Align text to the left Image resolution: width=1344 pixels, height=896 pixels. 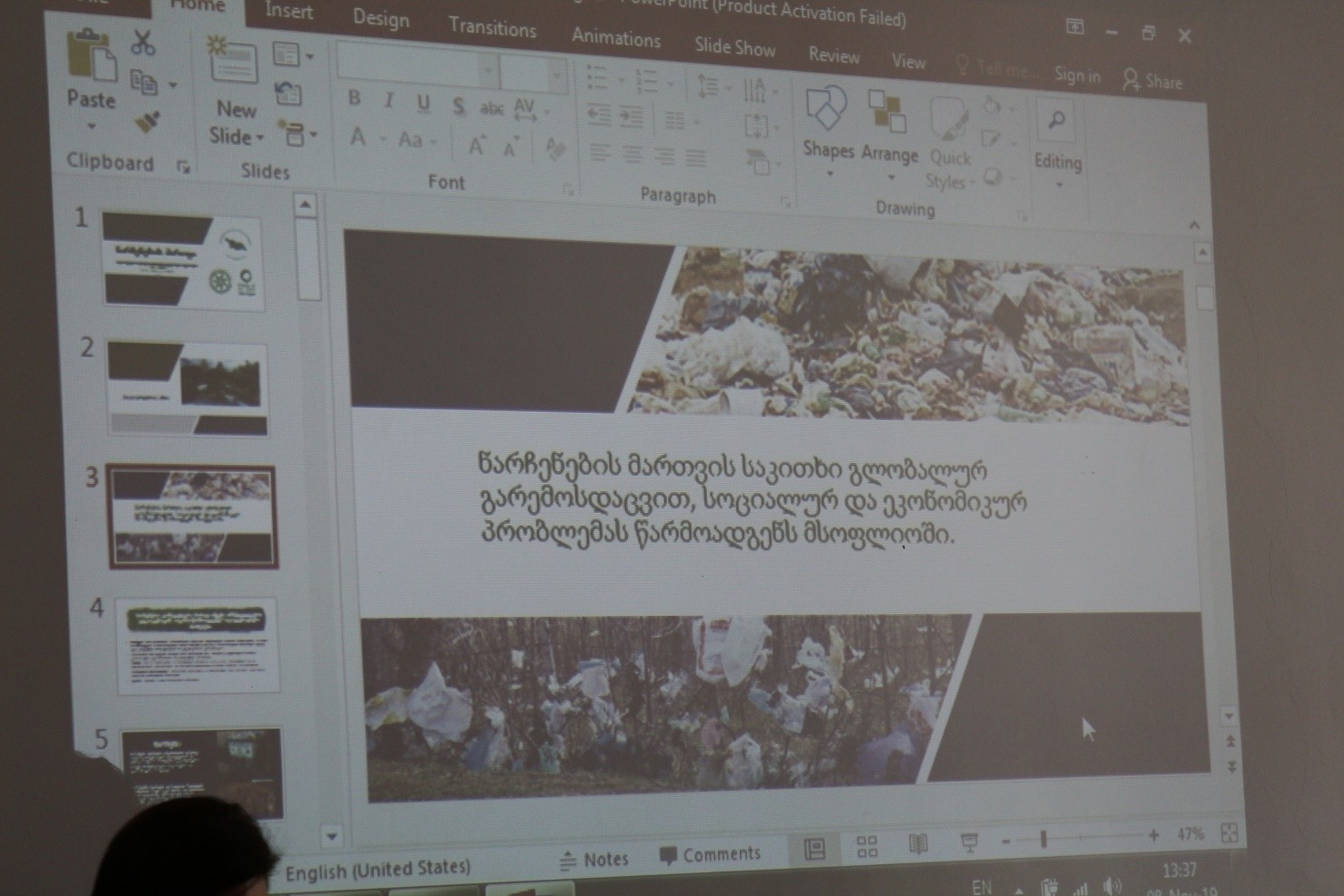pos(600,152)
